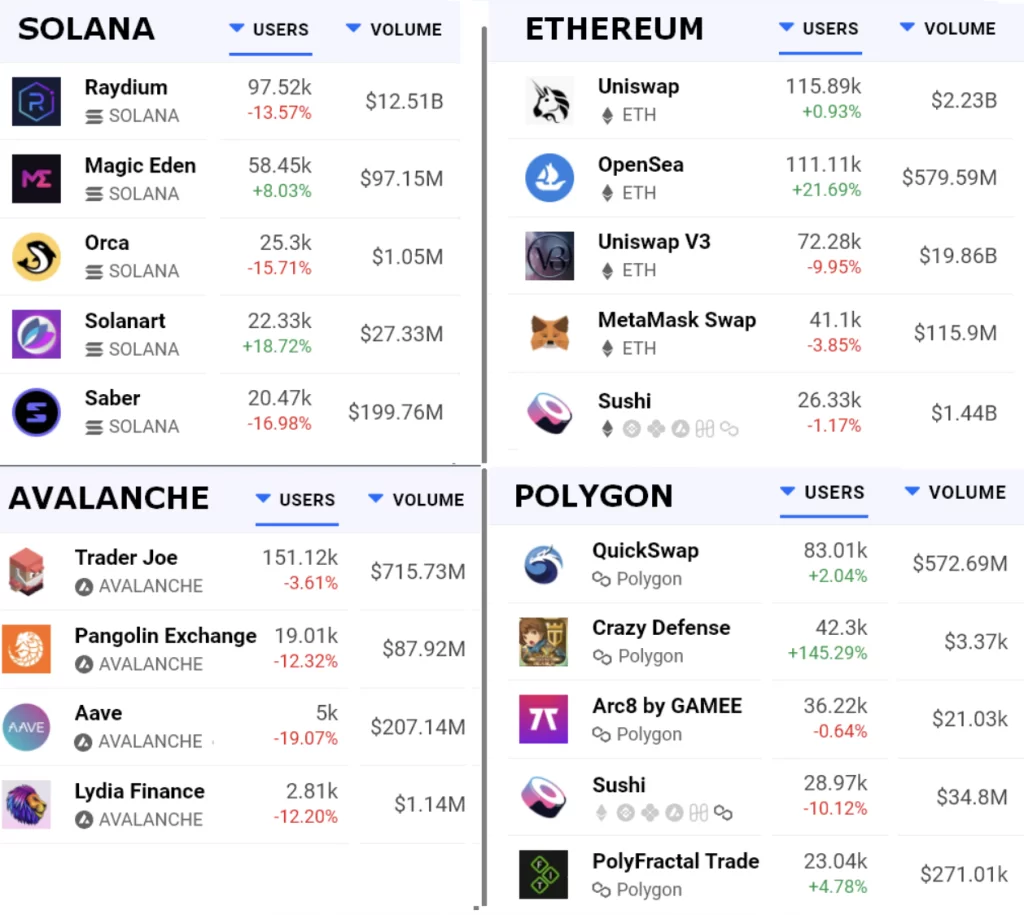Click the Raydium logo icon
This screenshot has height=915, width=1024.
click(x=36, y=102)
